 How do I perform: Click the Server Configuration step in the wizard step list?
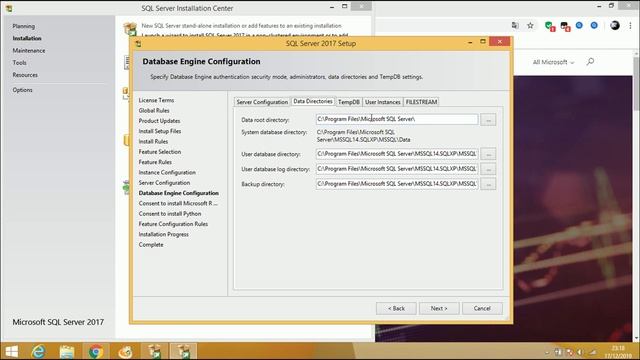[164, 183]
